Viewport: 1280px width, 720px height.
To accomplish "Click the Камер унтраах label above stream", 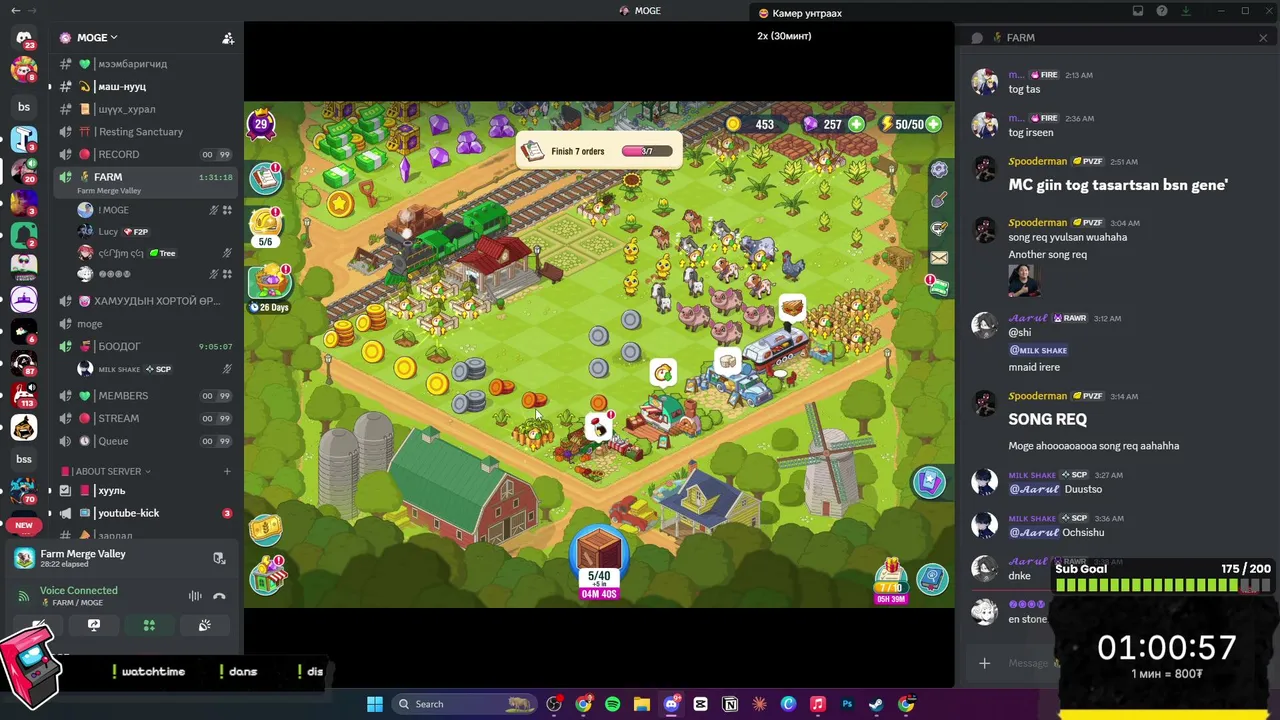I will [807, 13].
